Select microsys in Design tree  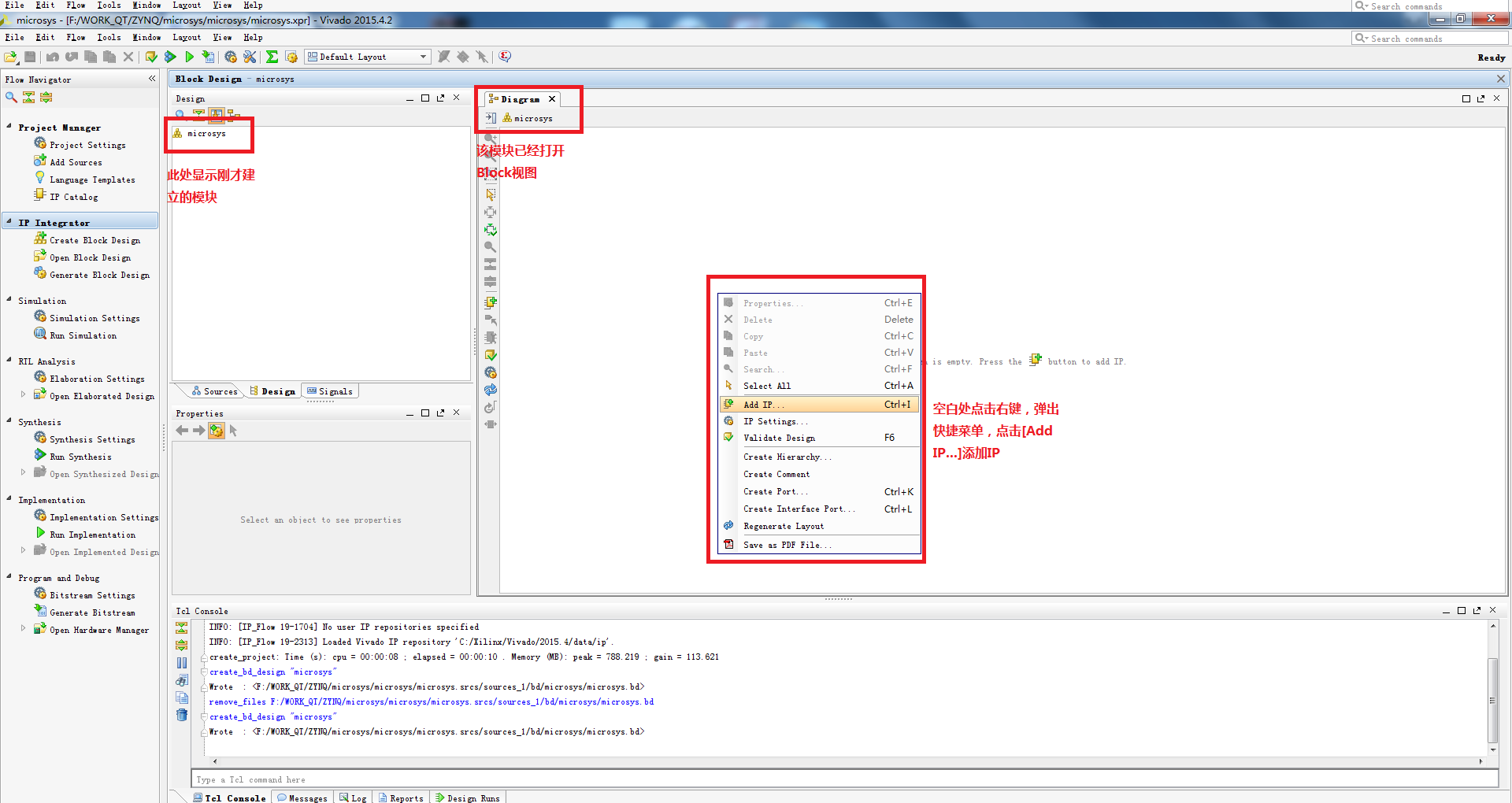(200, 134)
